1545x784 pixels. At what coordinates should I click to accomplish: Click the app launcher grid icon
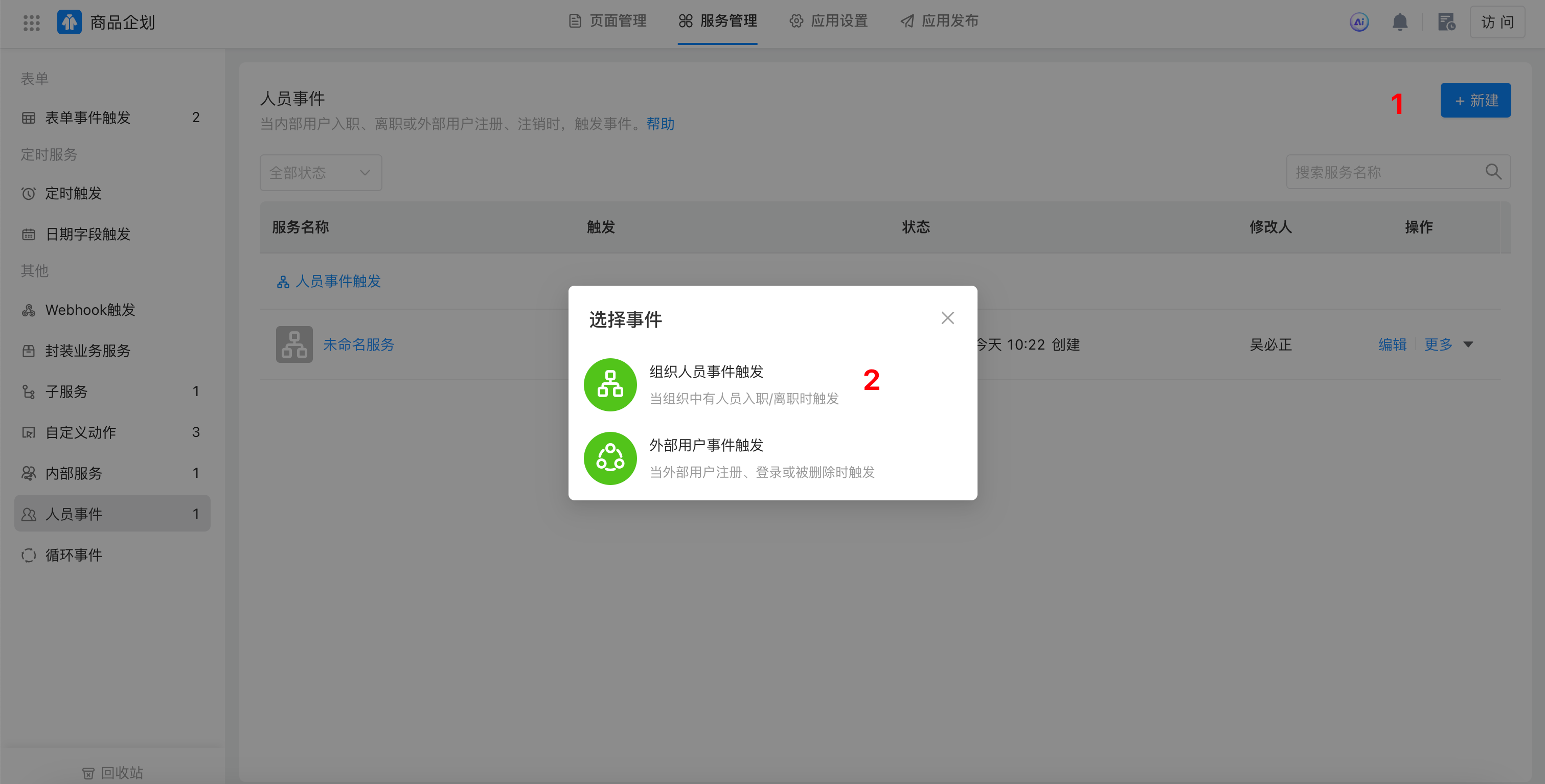31,22
